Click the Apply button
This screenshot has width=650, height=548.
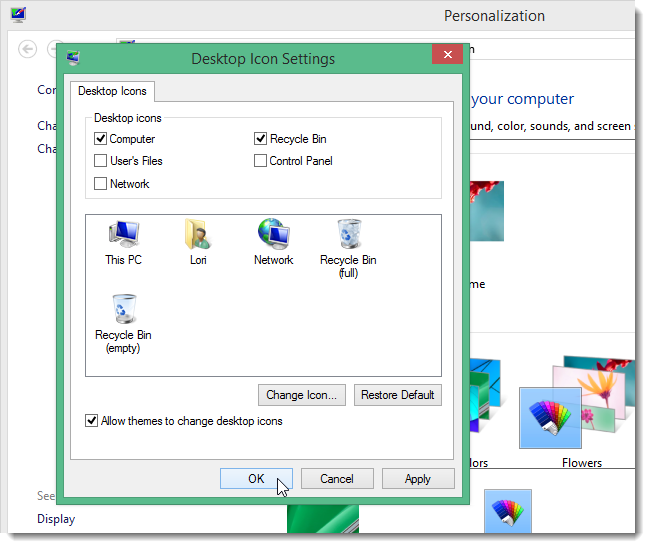[418, 479]
